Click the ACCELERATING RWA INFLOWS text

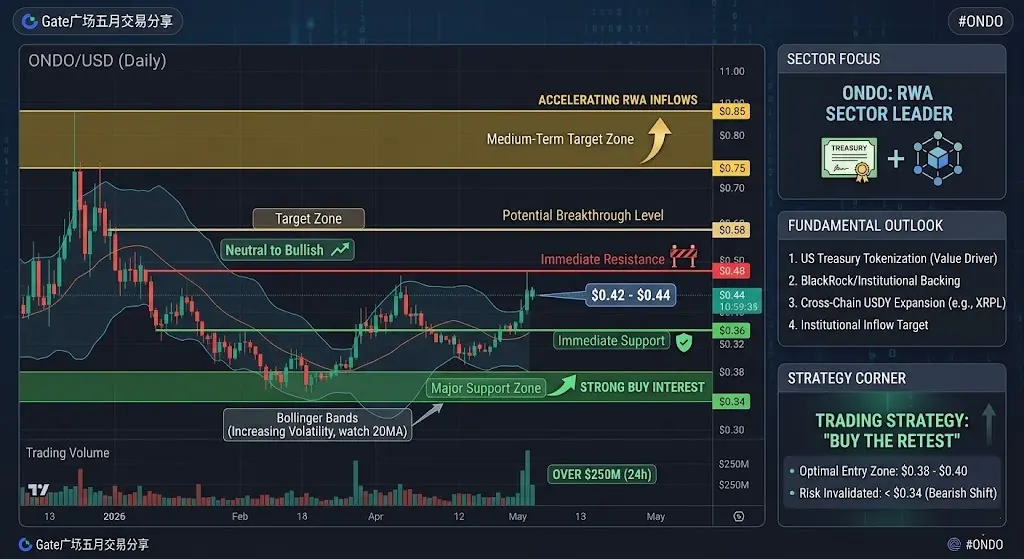coord(618,100)
